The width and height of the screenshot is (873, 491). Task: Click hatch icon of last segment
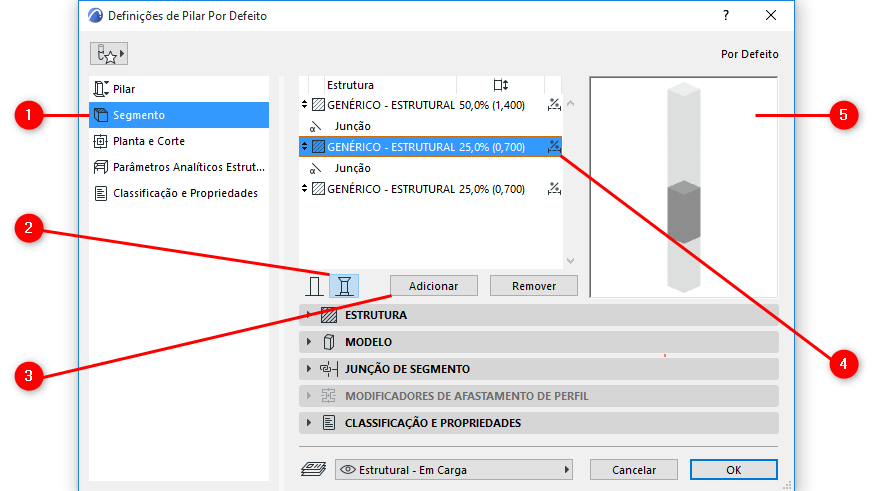(318, 189)
